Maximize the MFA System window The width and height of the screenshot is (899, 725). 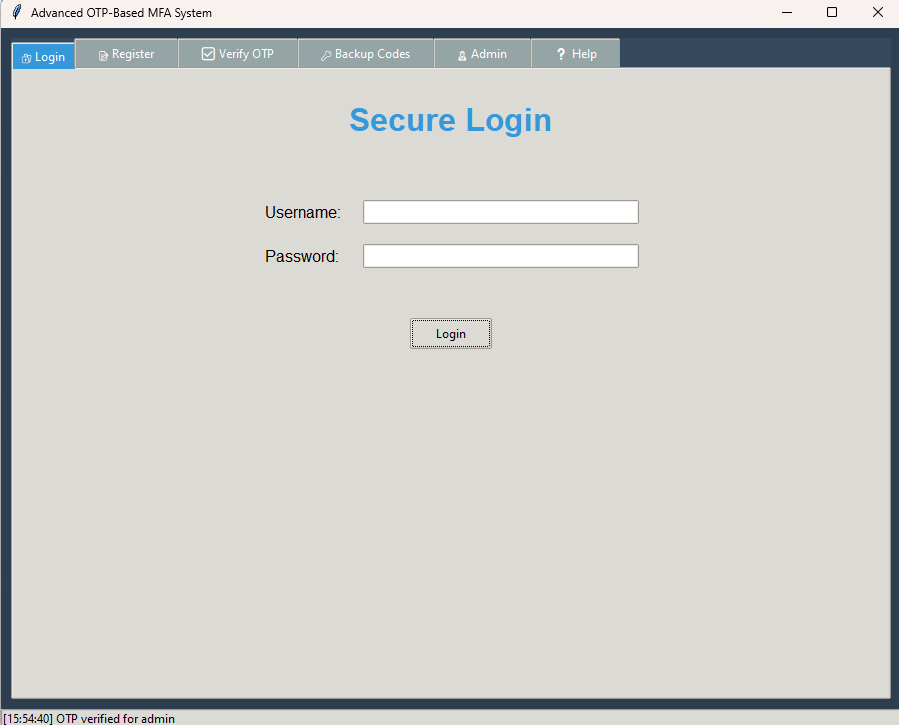click(832, 13)
